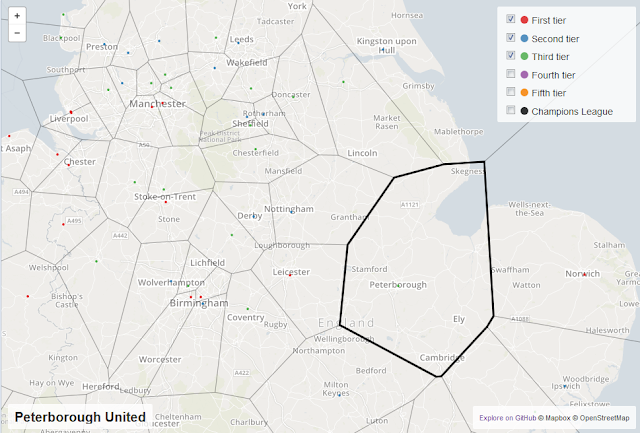Viewport: 640px width, 433px height.
Task: Click the Wolverhampton city label
Action: point(171,282)
